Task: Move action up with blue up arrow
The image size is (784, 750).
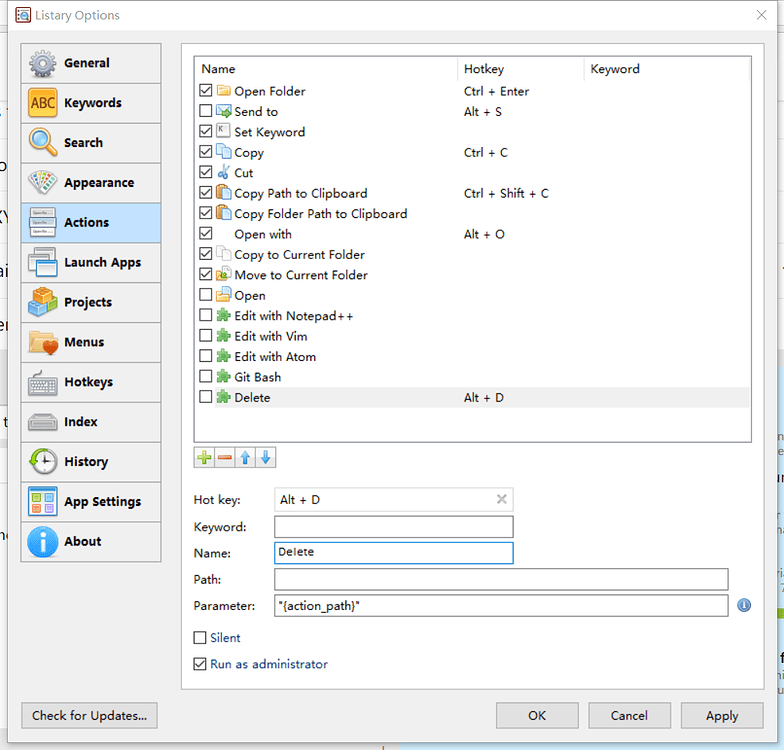Action: (x=245, y=458)
